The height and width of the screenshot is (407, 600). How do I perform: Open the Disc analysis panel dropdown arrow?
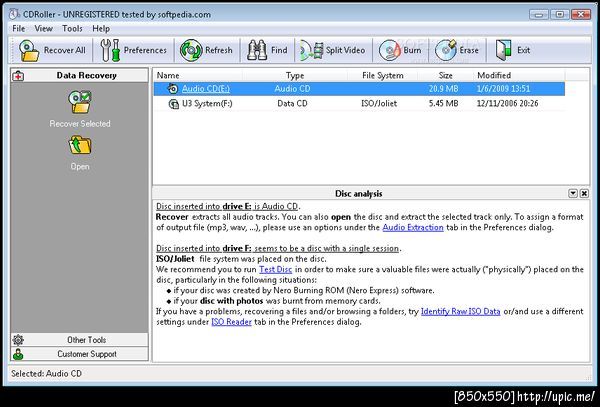point(573,194)
